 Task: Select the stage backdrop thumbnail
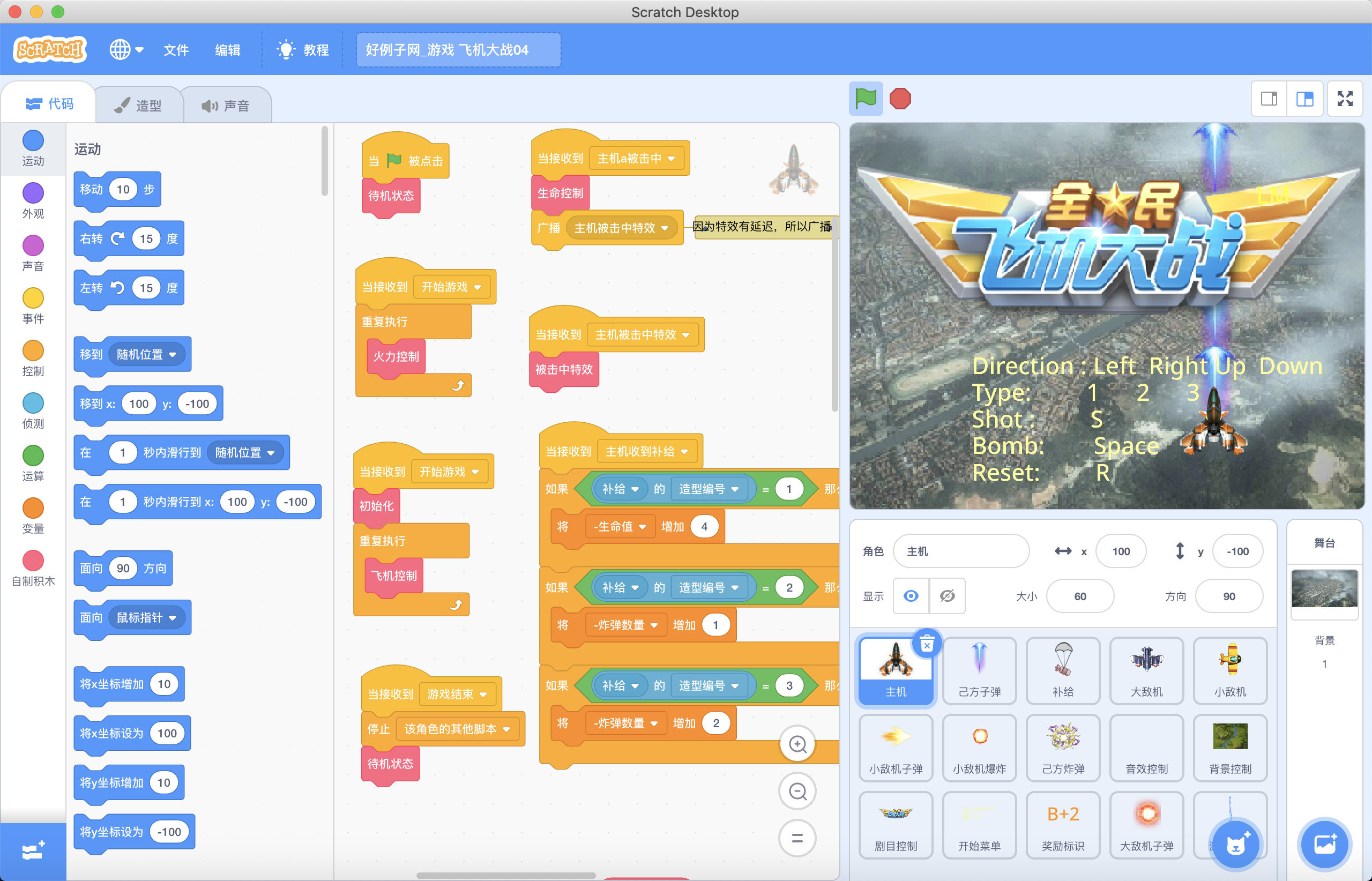[1324, 589]
